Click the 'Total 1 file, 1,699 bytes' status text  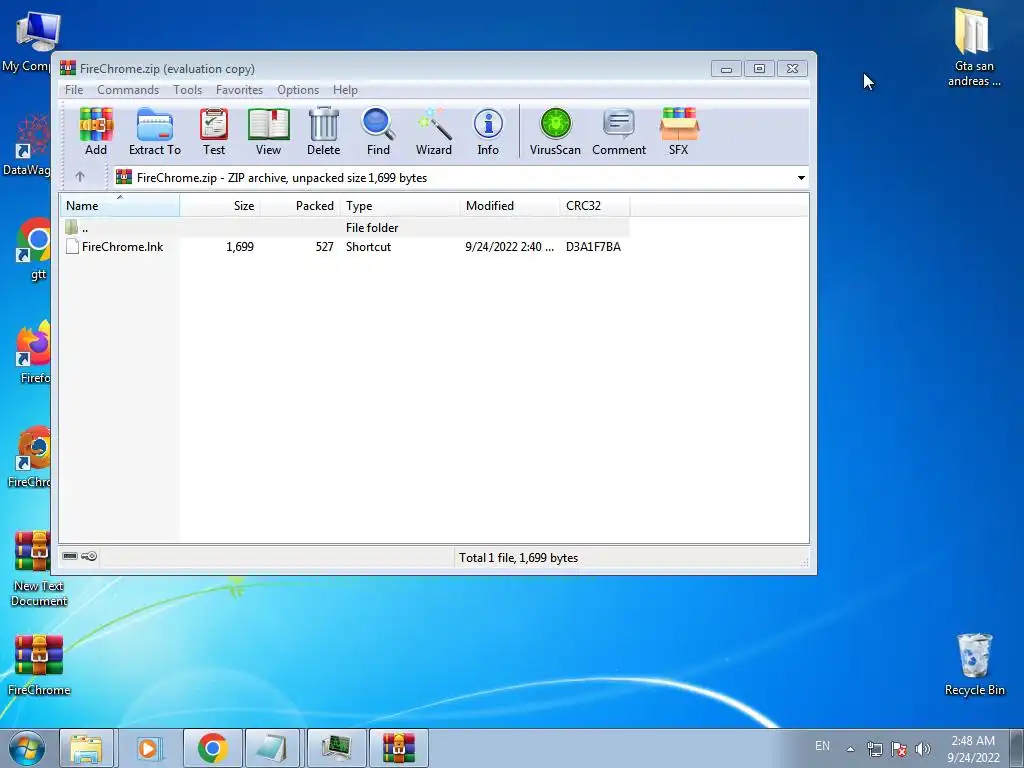518,558
